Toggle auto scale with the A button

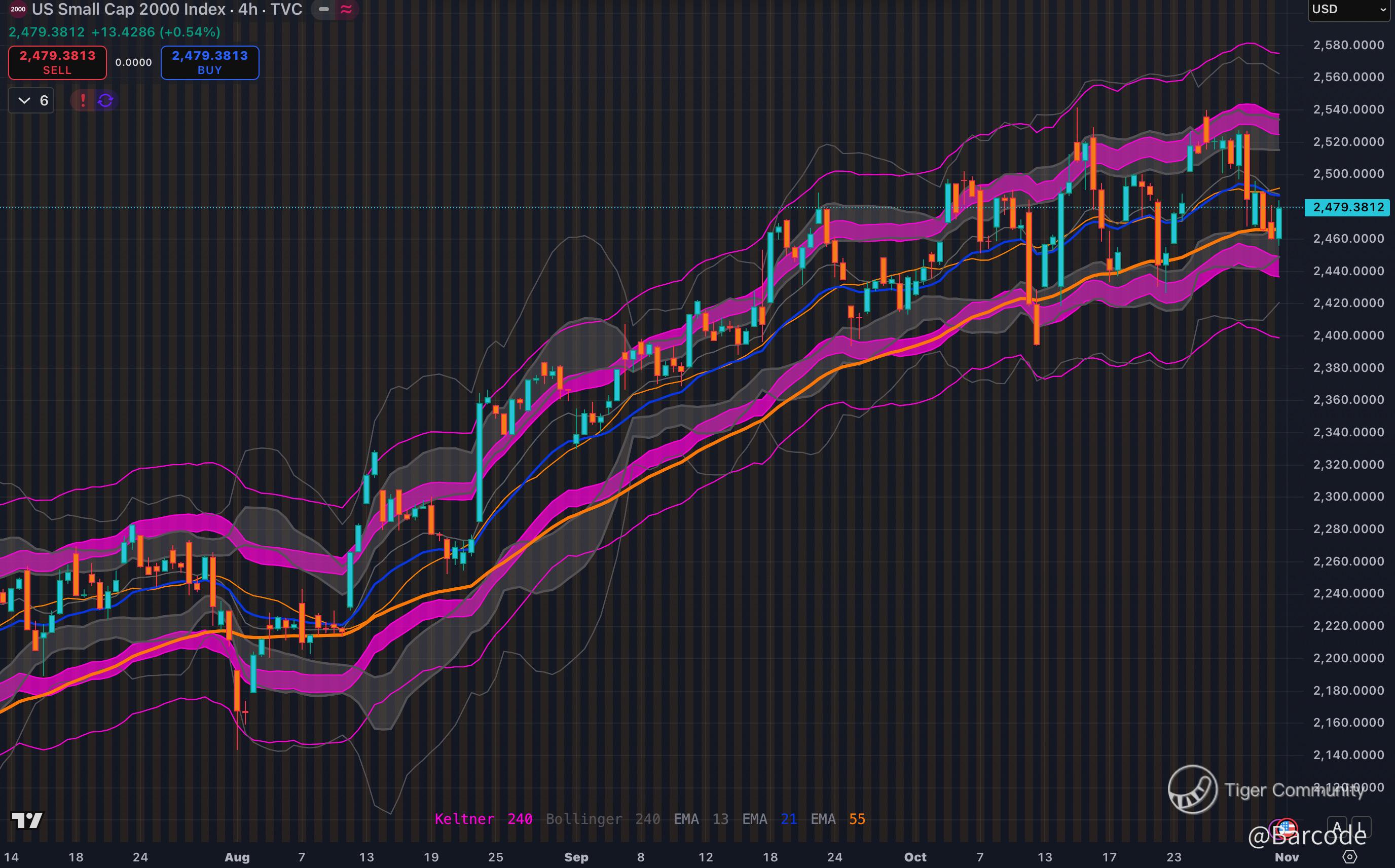1336,827
